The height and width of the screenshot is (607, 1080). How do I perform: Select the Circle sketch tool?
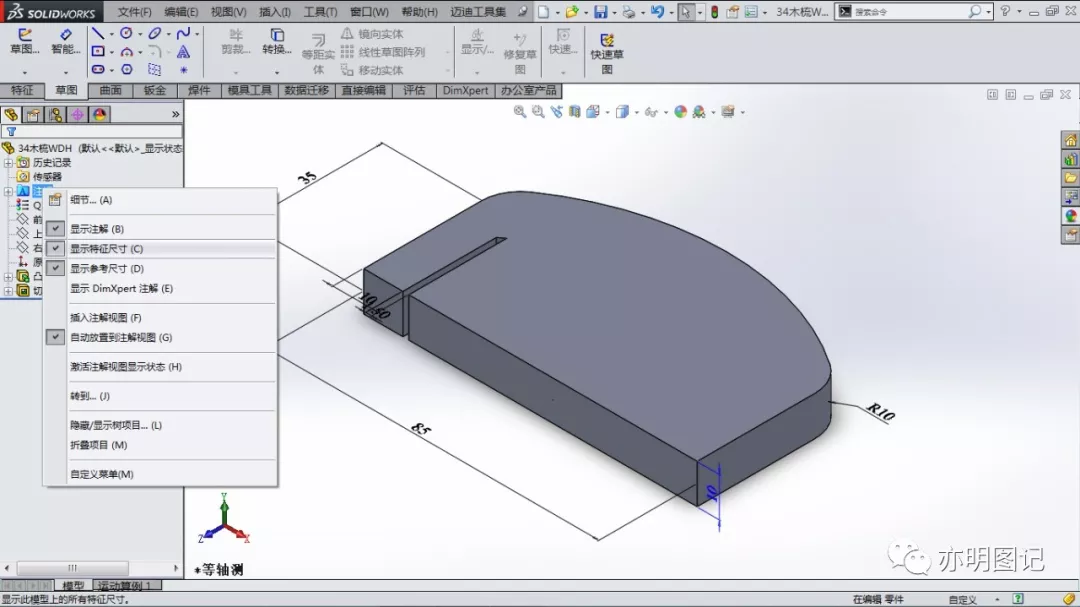[x=126, y=33]
